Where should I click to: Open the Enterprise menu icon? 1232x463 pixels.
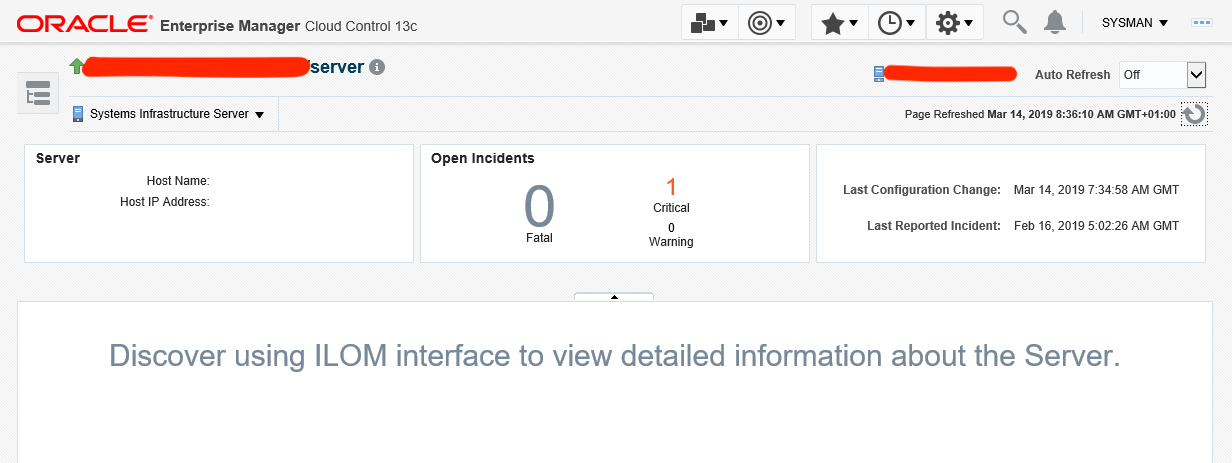coord(710,22)
